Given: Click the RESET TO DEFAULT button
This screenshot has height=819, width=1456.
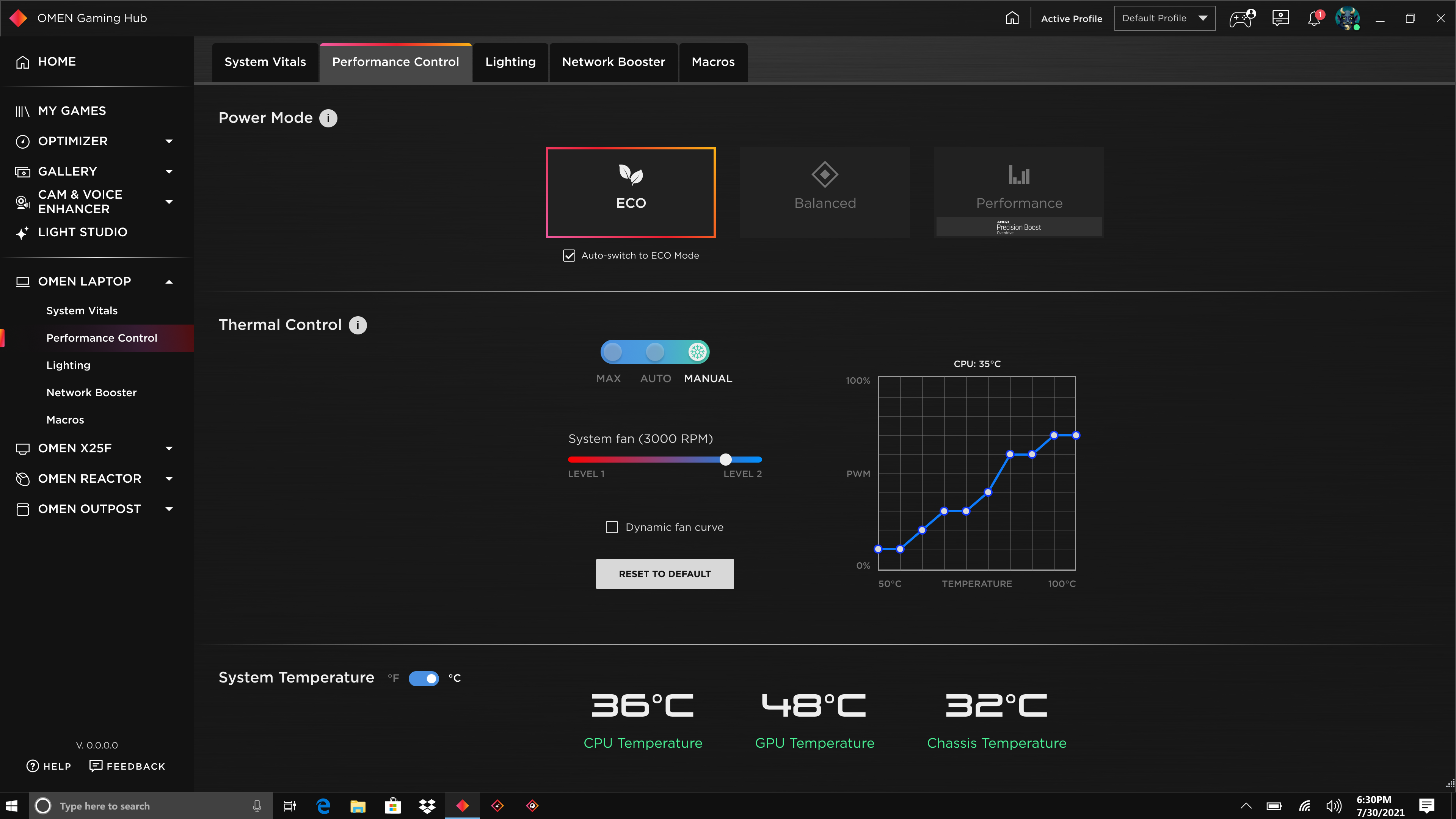Looking at the screenshot, I should tap(664, 573).
